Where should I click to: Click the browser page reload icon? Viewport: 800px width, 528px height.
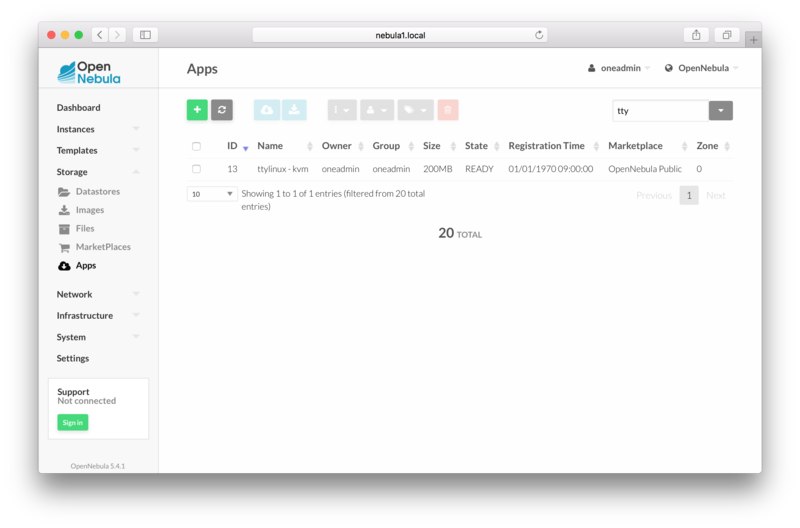539,35
